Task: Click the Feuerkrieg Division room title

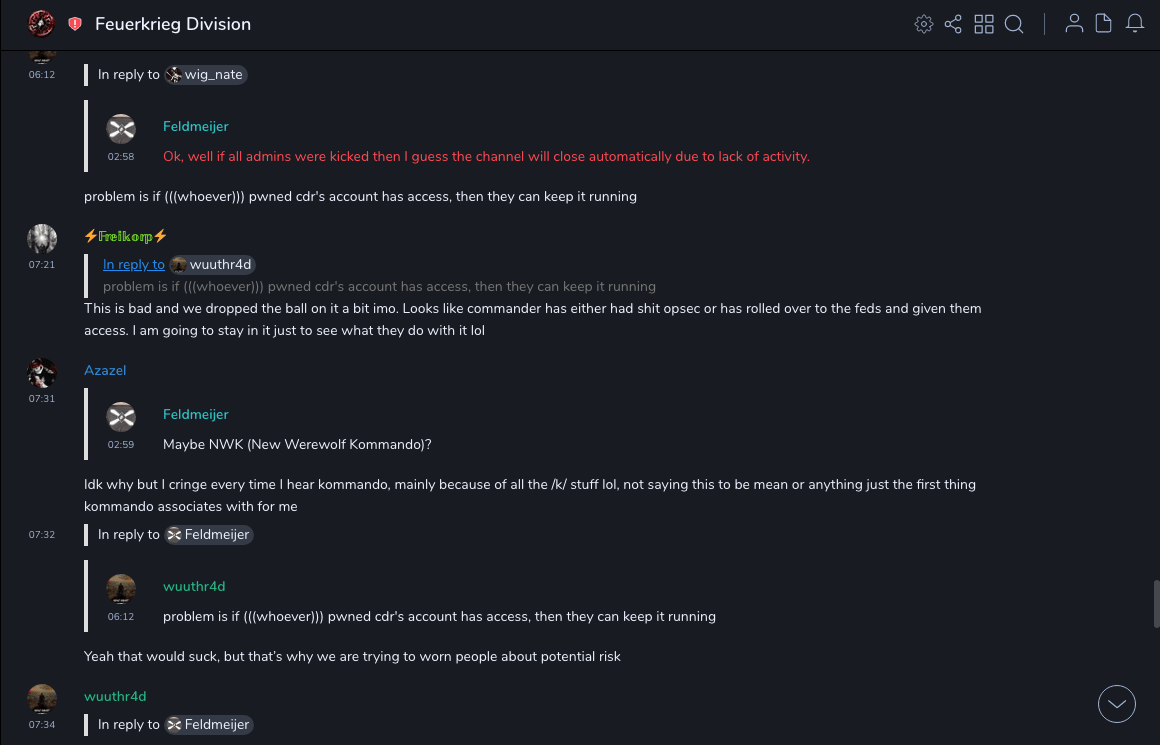Action: click(x=173, y=24)
